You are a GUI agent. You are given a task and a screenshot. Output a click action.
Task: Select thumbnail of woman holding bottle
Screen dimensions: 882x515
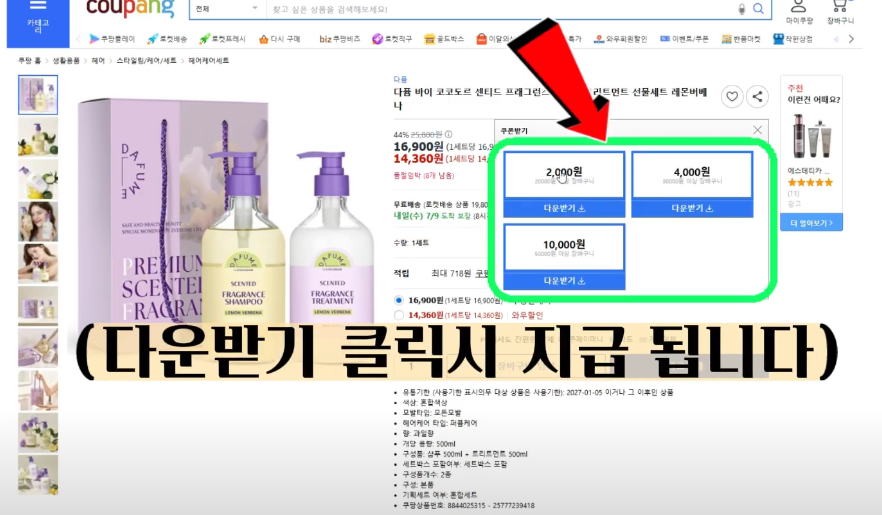point(38,222)
